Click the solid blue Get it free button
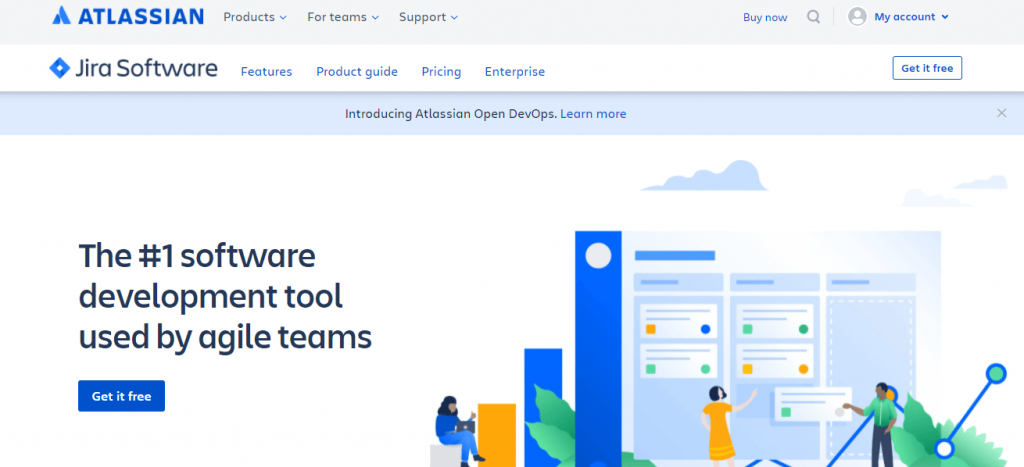 click(x=121, y=396)
